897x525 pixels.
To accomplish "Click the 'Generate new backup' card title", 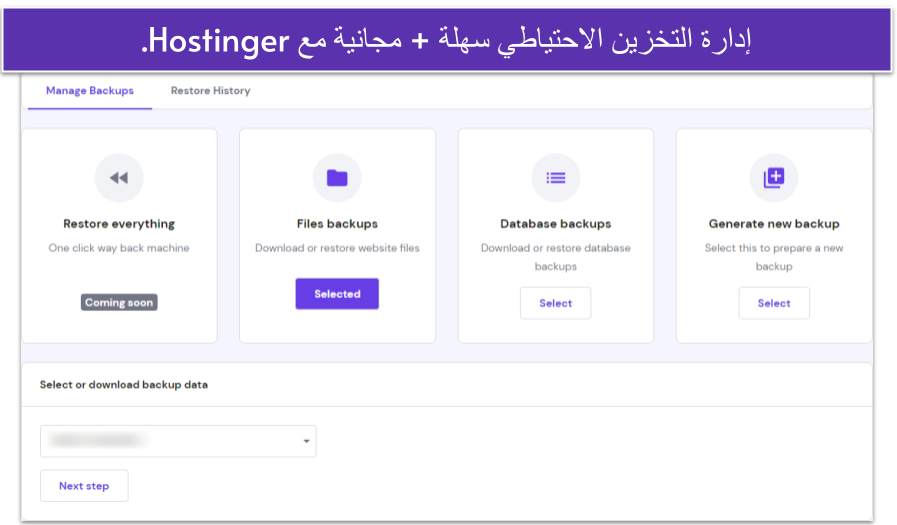I will pos(774,224).
